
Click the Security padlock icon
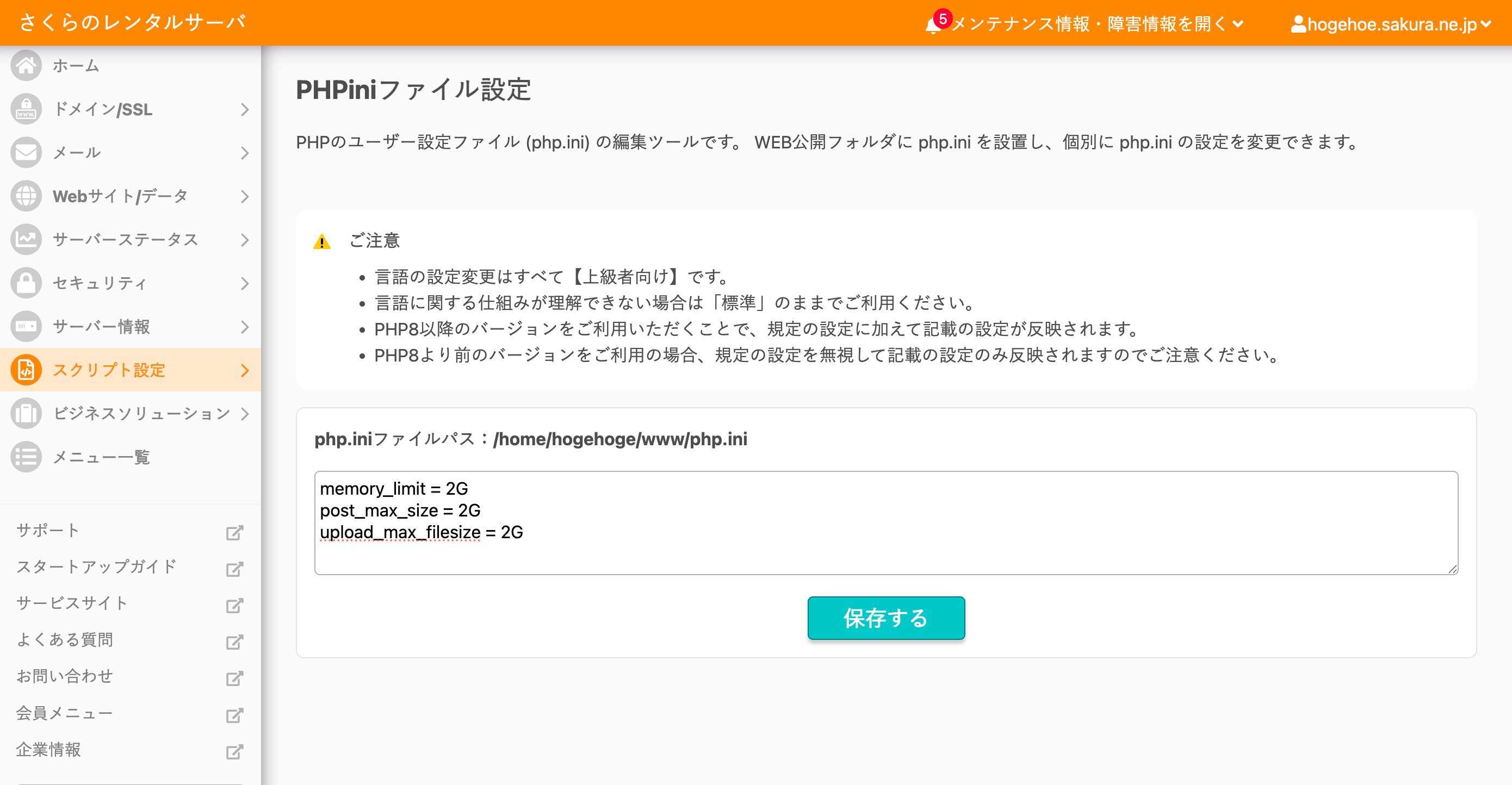(x=26, y=283)
